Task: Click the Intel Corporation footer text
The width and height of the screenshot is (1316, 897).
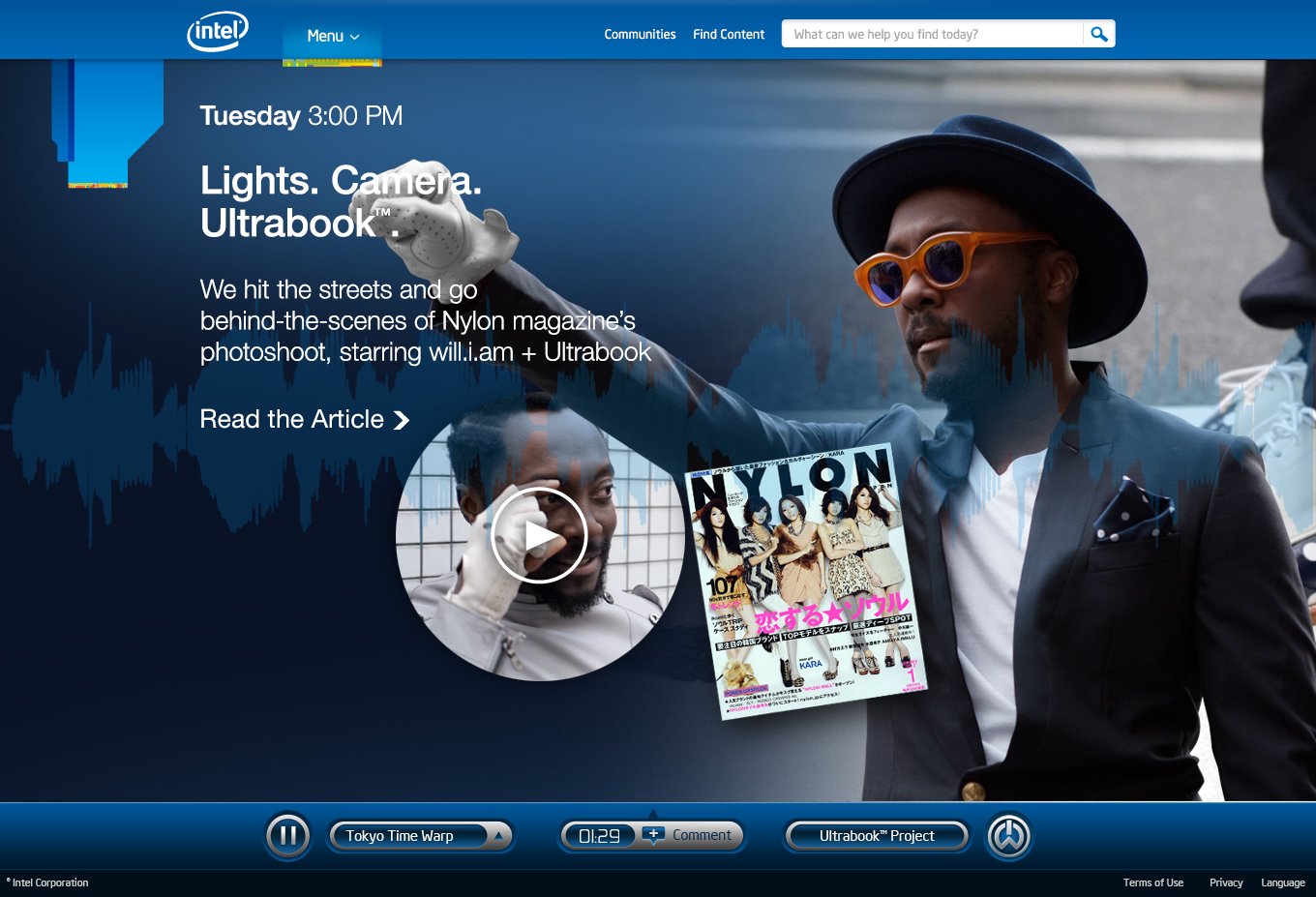Action: coord(47,882)
